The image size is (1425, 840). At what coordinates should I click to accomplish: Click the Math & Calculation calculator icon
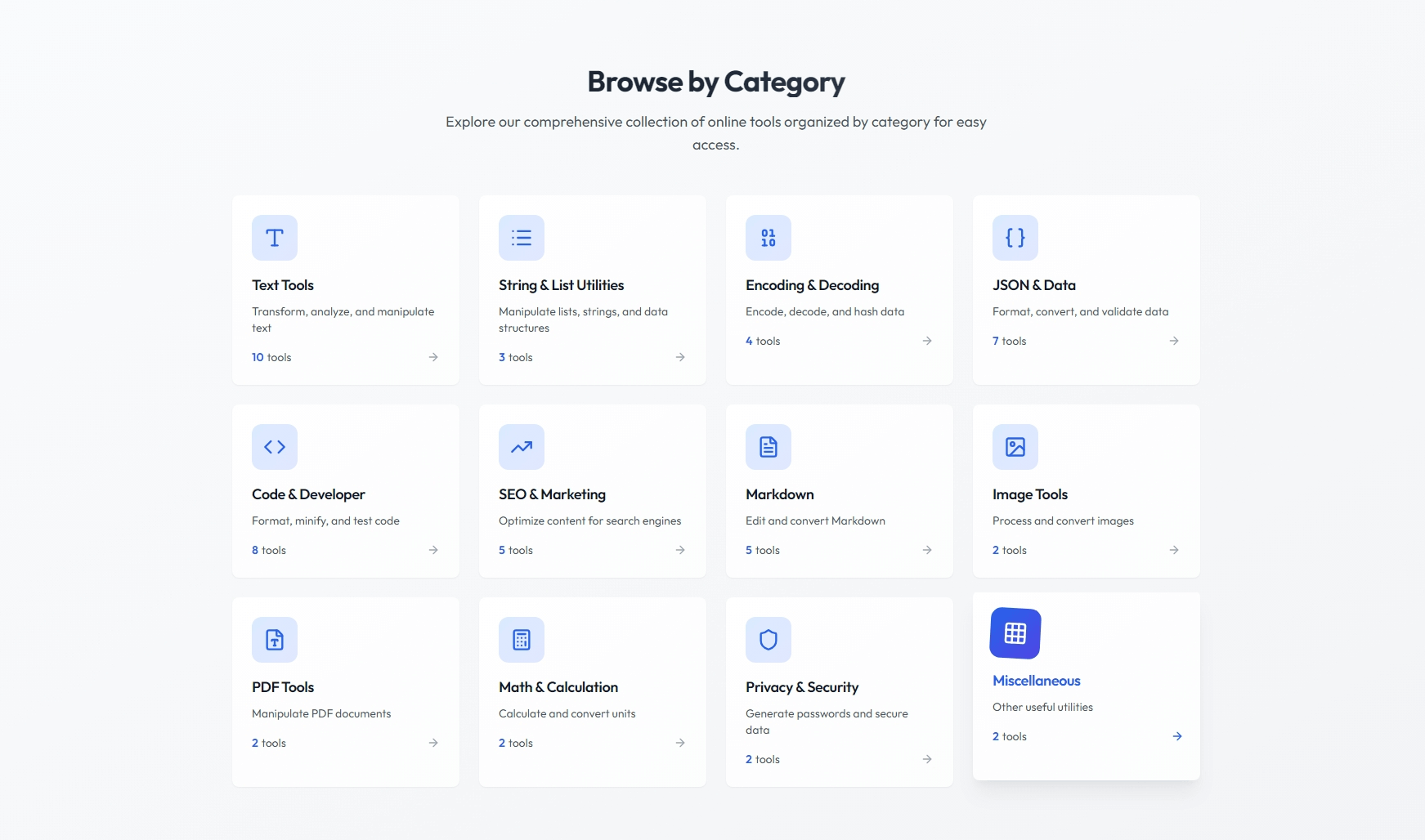coord(522,640)
